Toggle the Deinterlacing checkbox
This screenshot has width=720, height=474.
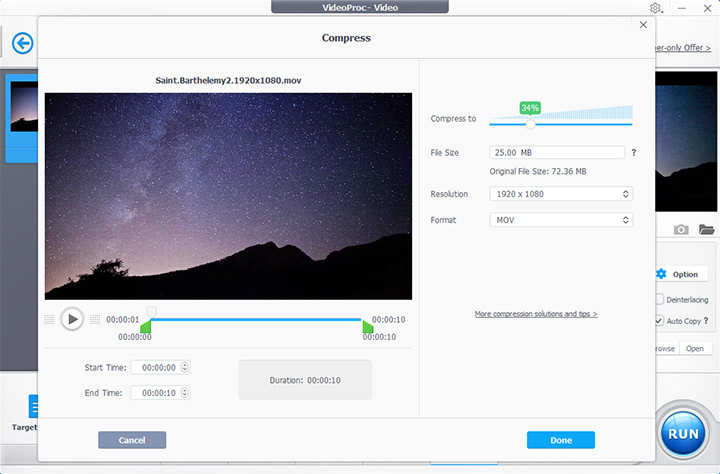(x=659, y=299)
